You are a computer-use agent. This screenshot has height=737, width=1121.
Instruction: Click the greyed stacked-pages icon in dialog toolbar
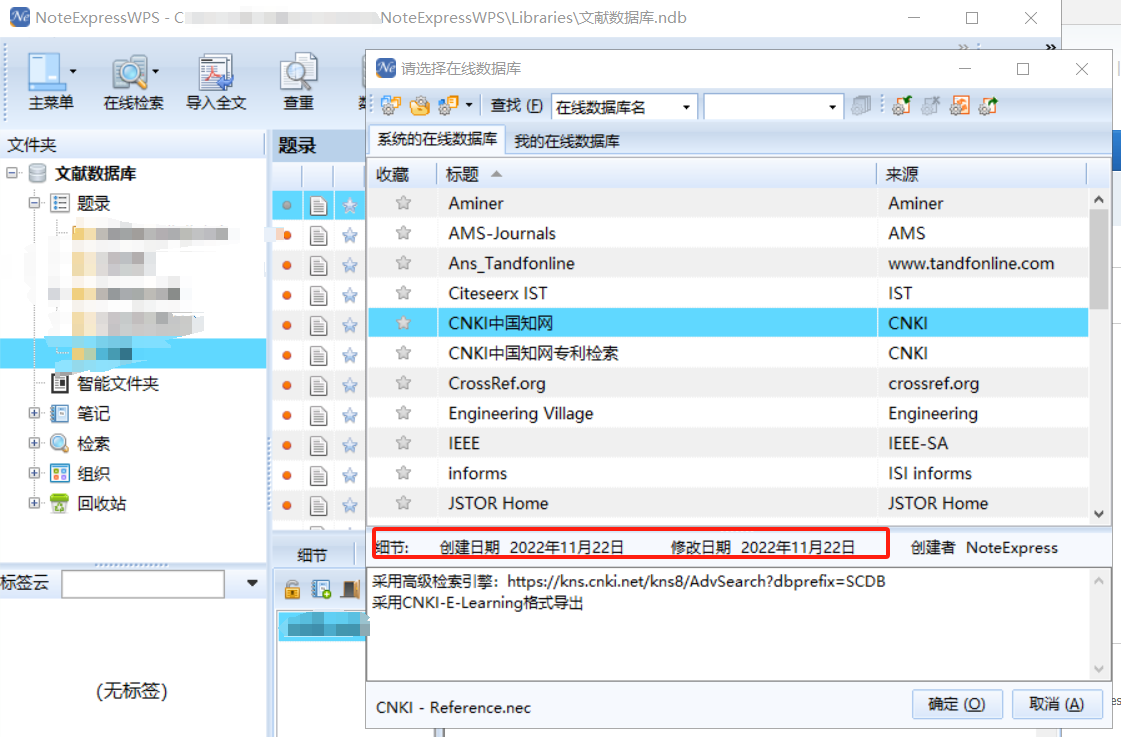tap(861, 106)
